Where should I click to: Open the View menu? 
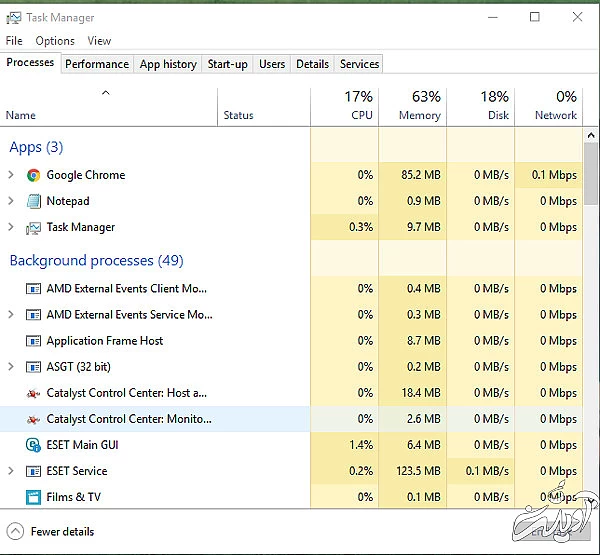click(x=99, y=41)
